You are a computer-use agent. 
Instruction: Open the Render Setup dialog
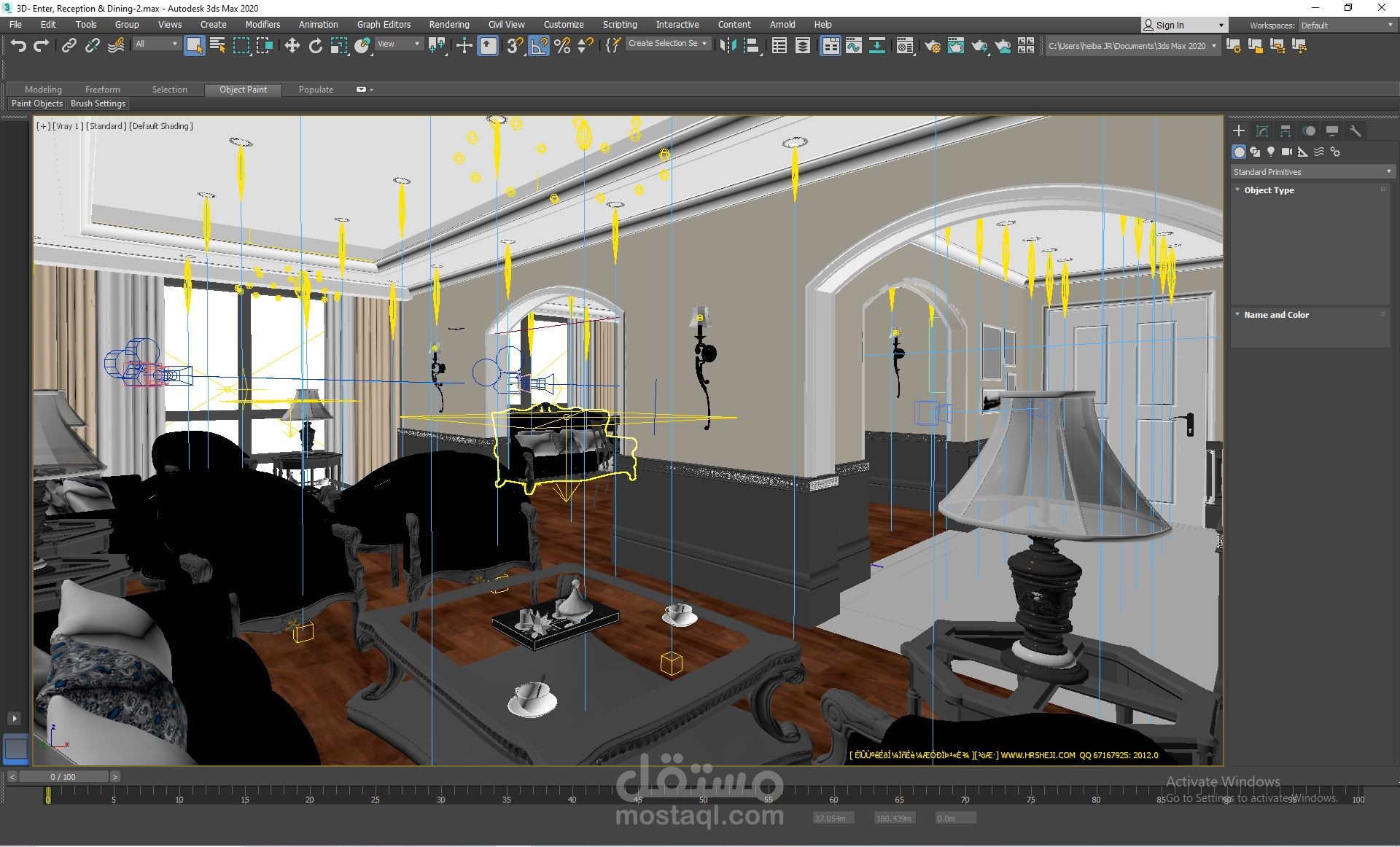[x=932, y=46]
